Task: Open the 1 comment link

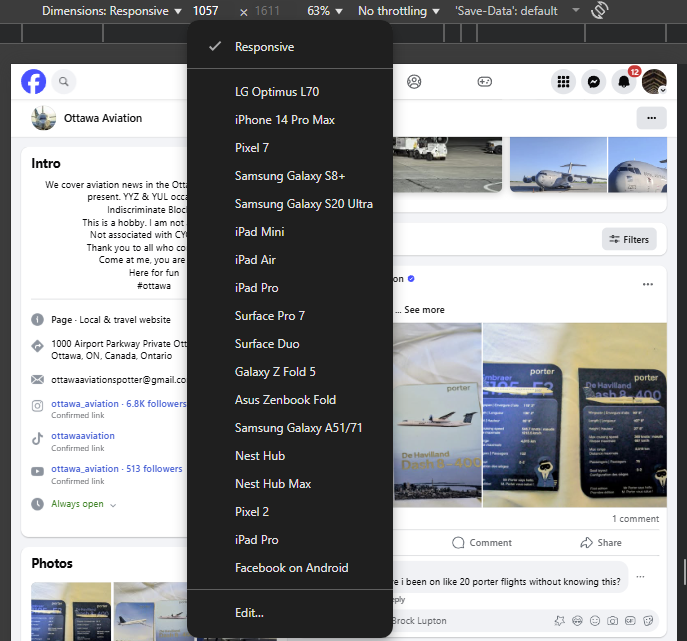Action: tap(635, 519)
